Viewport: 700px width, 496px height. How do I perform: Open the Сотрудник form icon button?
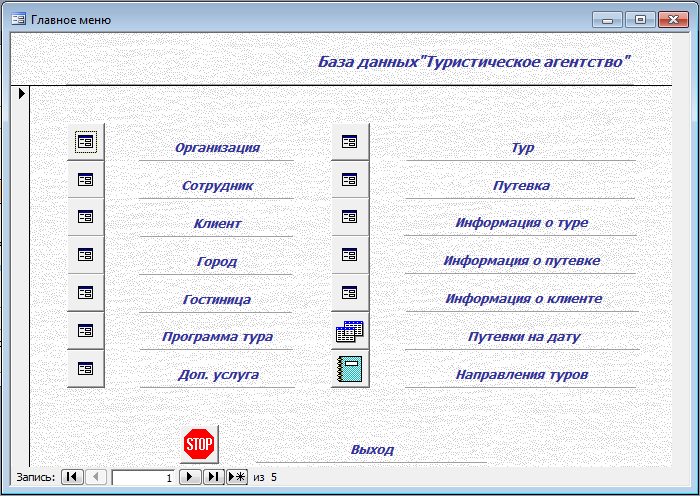click(x=85, y=179)
